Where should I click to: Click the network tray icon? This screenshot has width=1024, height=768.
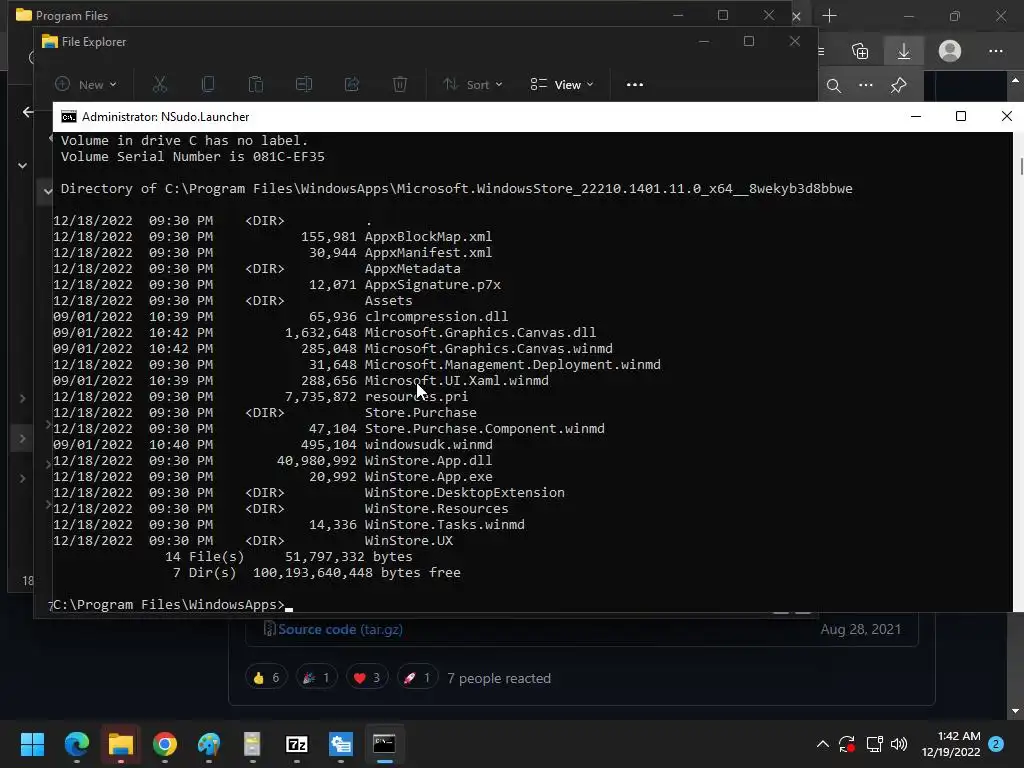[874, 744]
